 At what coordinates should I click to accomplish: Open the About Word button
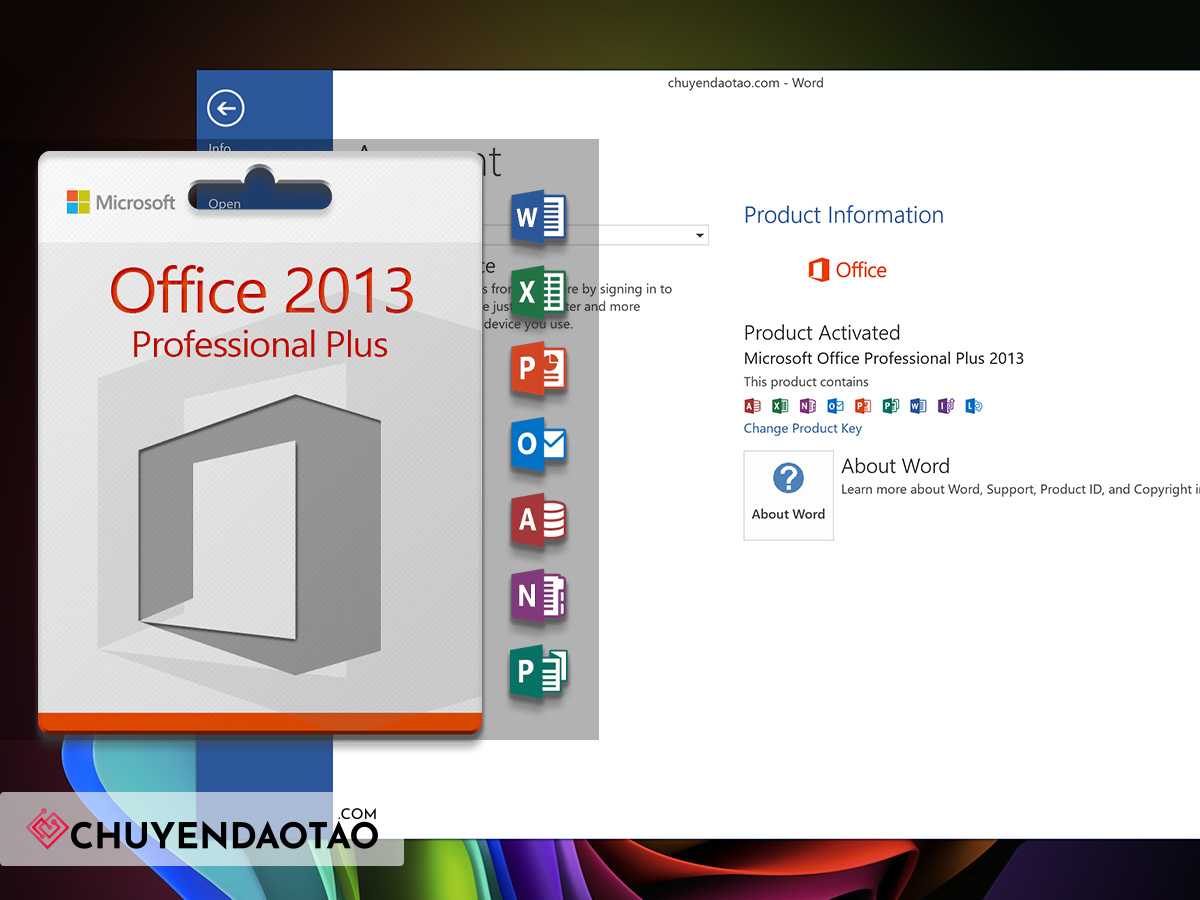[x=788, y=495]
